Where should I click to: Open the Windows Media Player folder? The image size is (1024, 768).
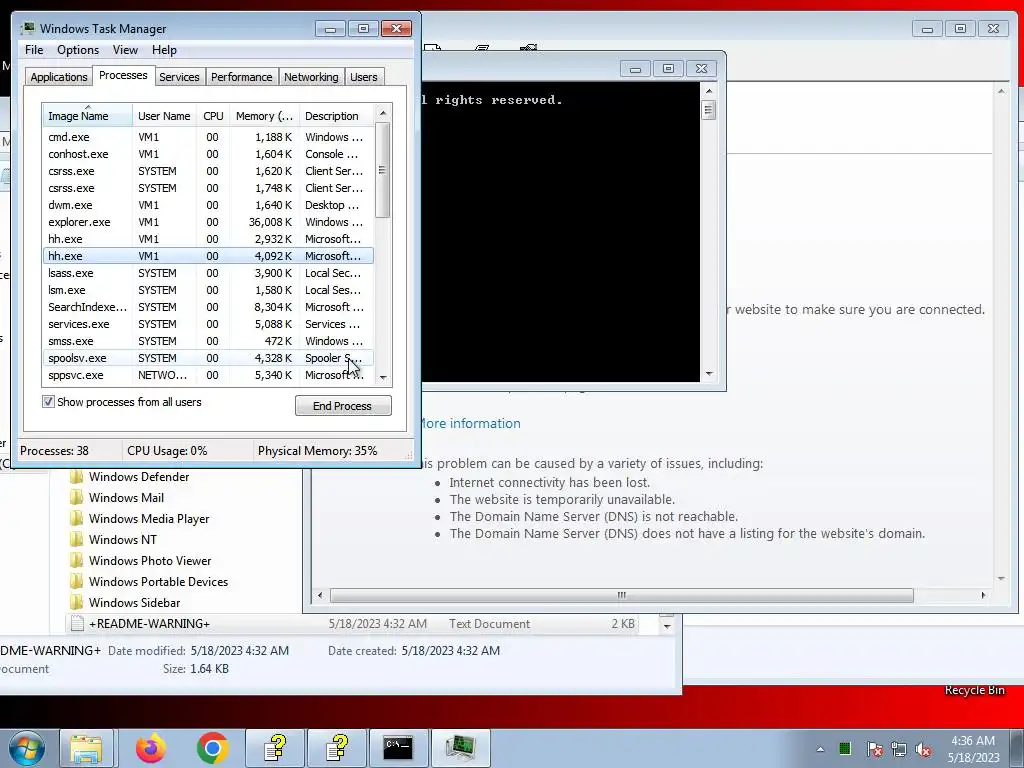[x=149, y=519]
